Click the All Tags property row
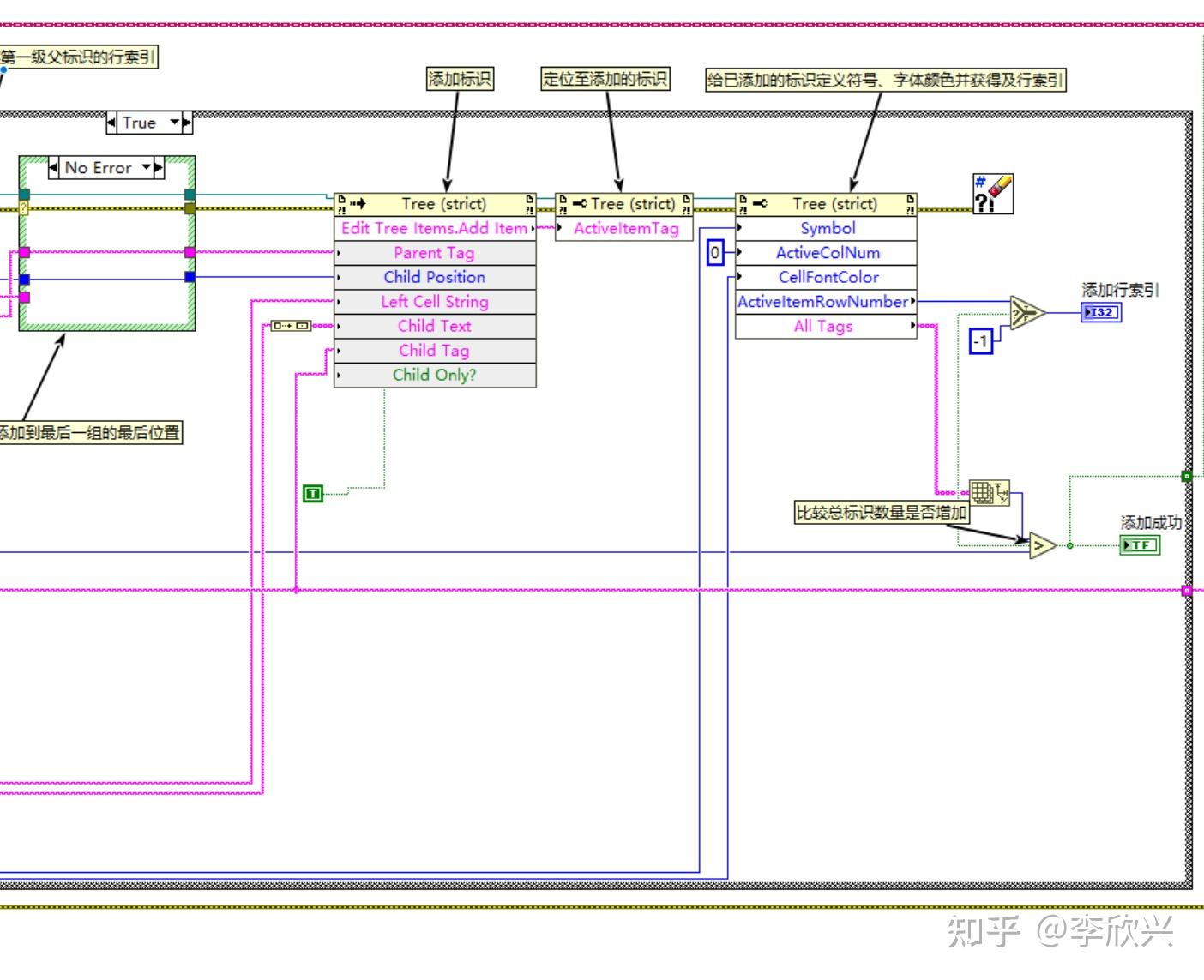 tap(827, 326)
